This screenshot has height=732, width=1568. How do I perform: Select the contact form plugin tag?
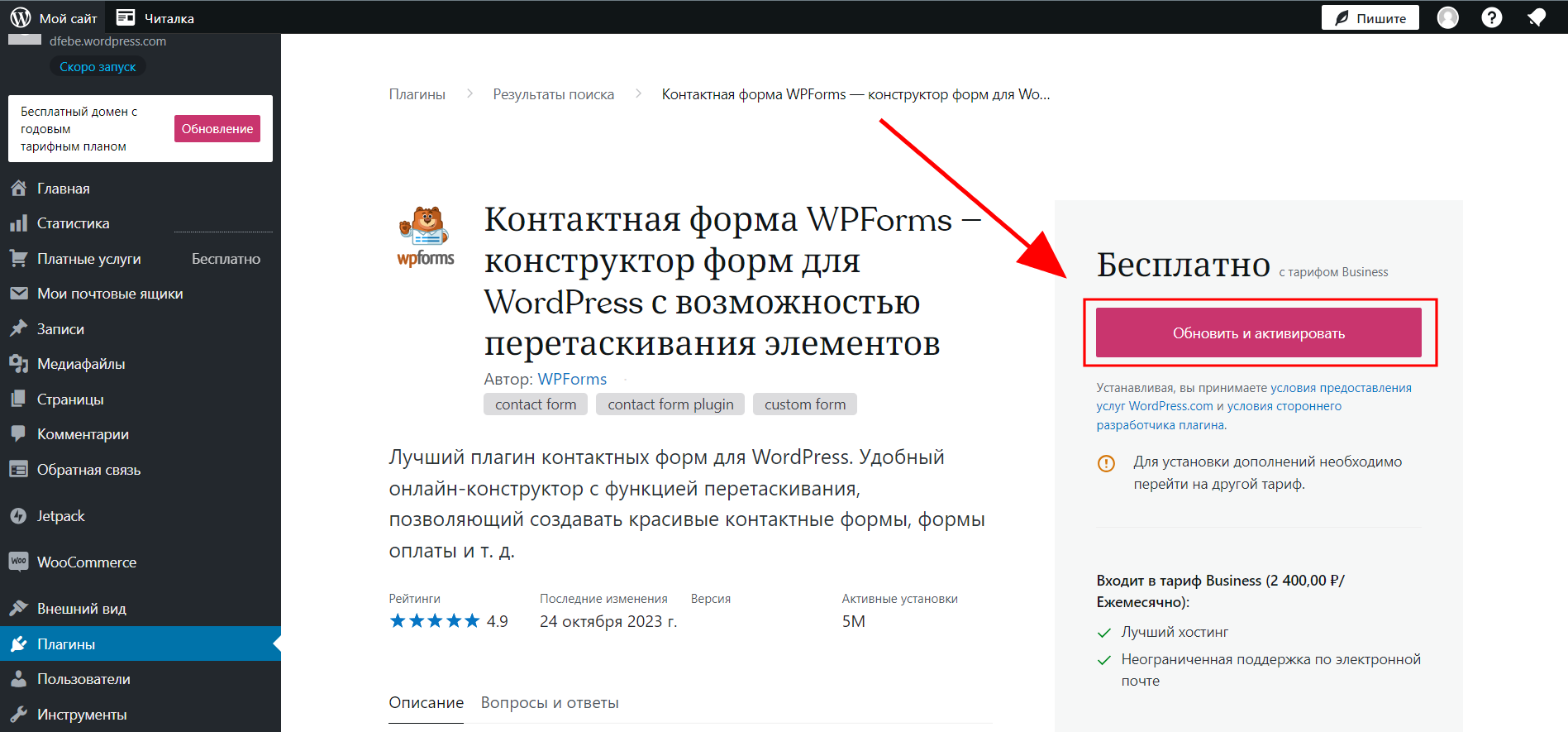coord(670,404)
